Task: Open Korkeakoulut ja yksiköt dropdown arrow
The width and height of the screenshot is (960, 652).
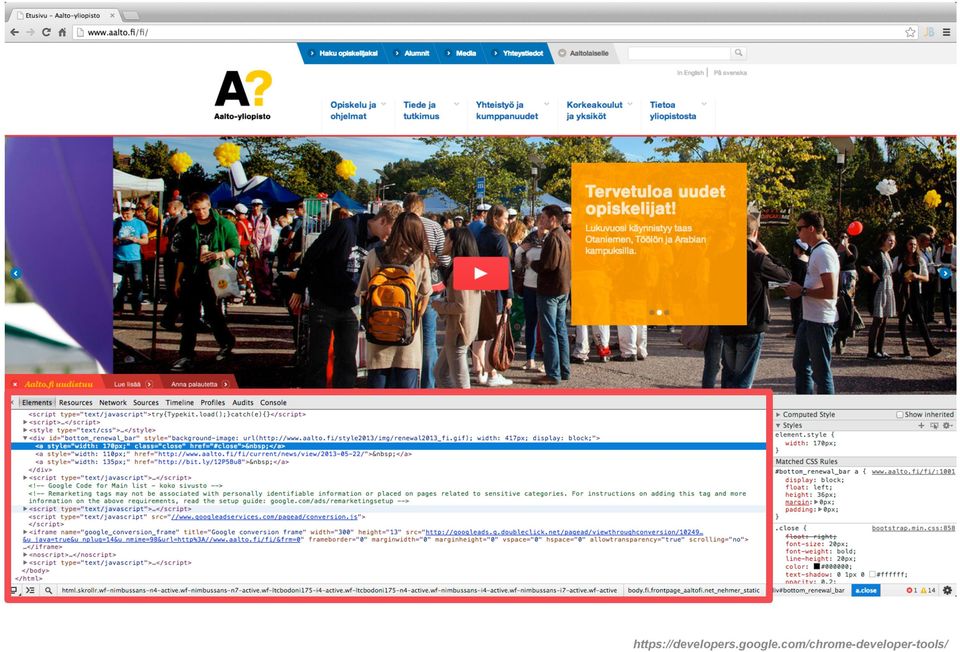Action: [x=630, y=104]
